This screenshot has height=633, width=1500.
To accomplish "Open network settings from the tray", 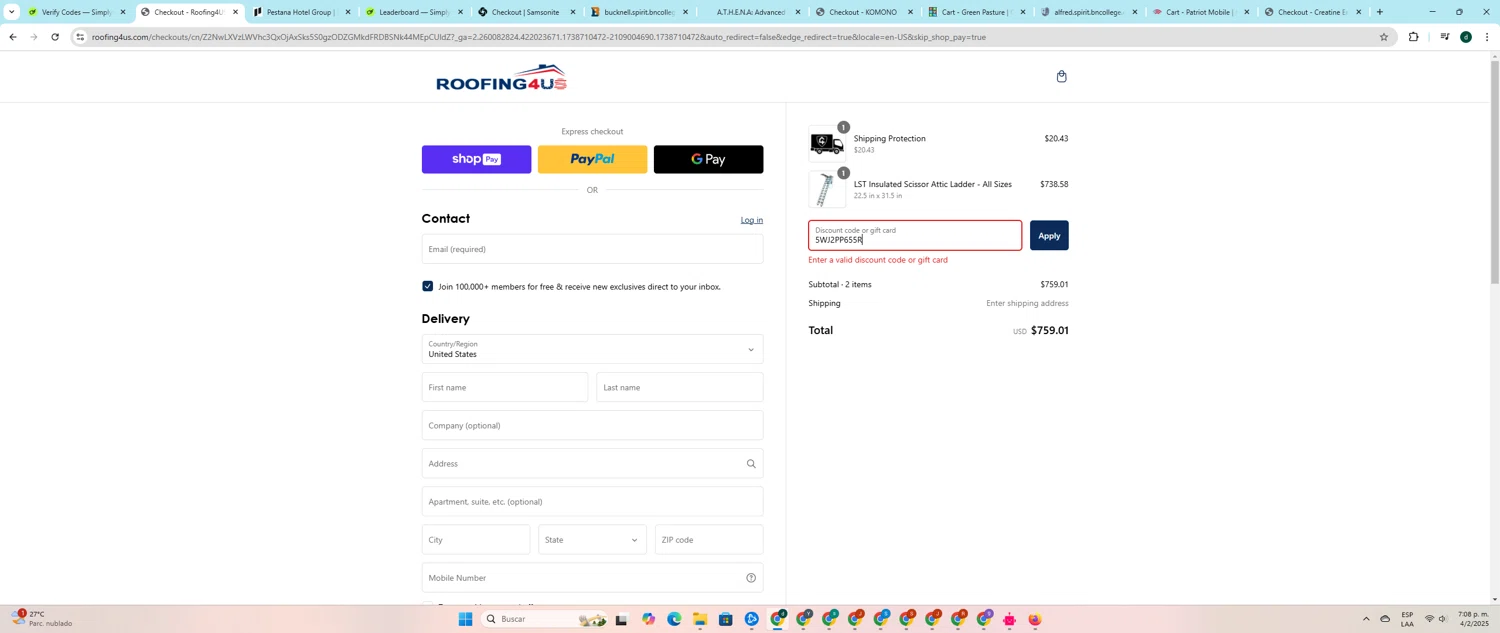I will point(1429,619).
